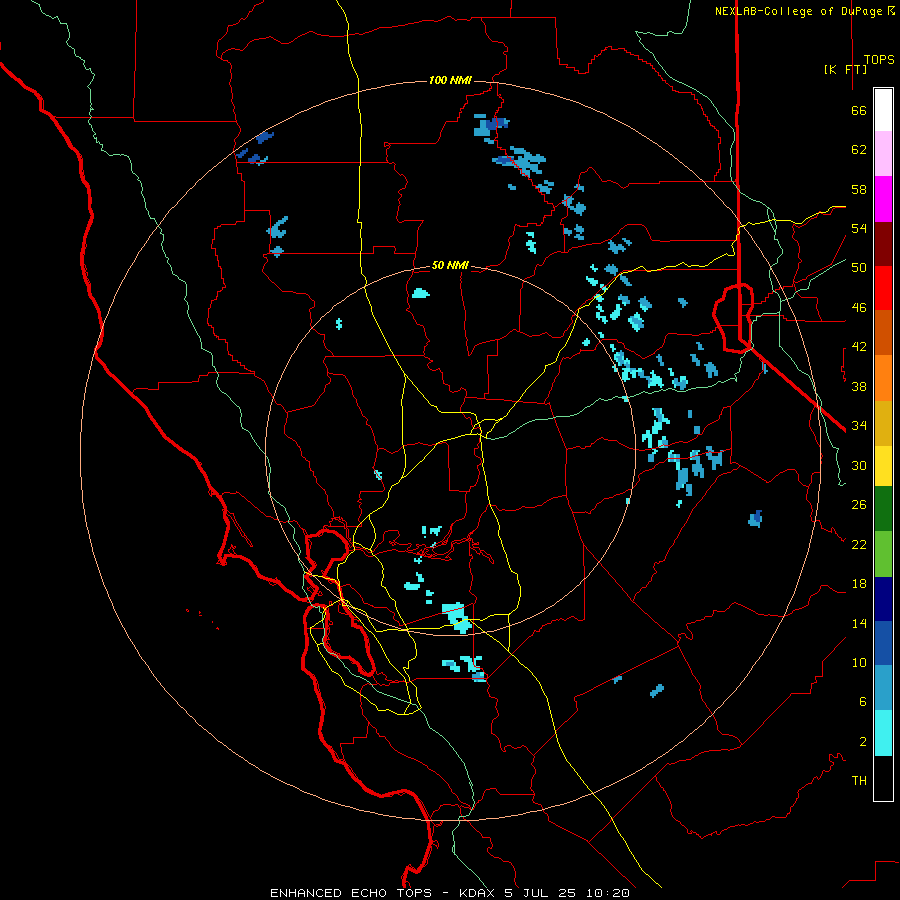
Task: Click the light green legend swatch
Action: click(883, 554)
